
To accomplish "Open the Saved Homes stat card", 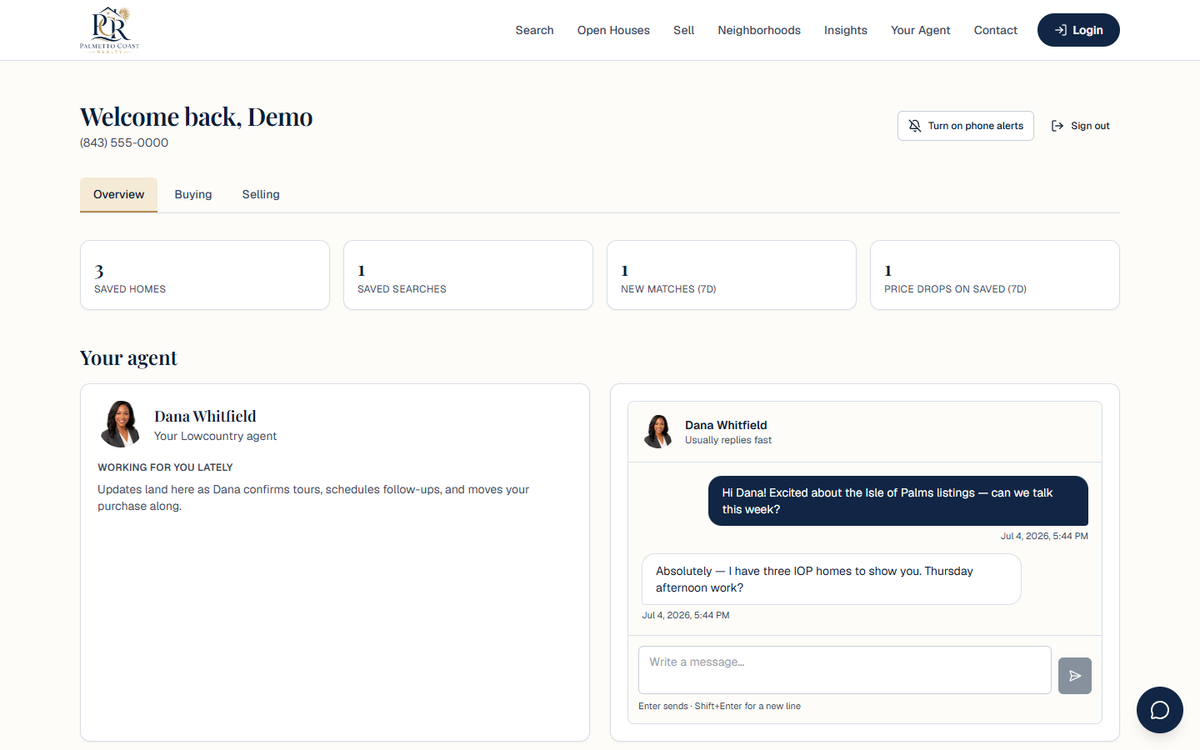I will tap(205, 275).
